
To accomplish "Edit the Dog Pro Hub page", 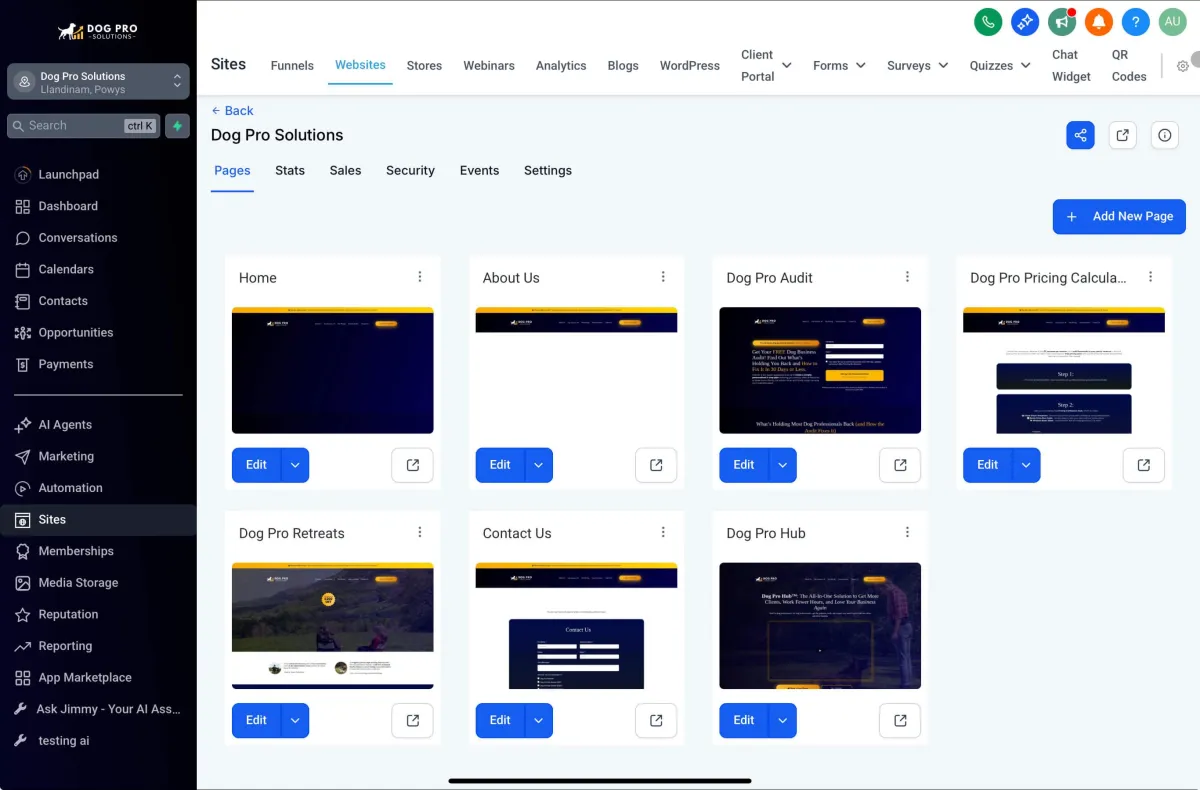I will coord(744,720).
